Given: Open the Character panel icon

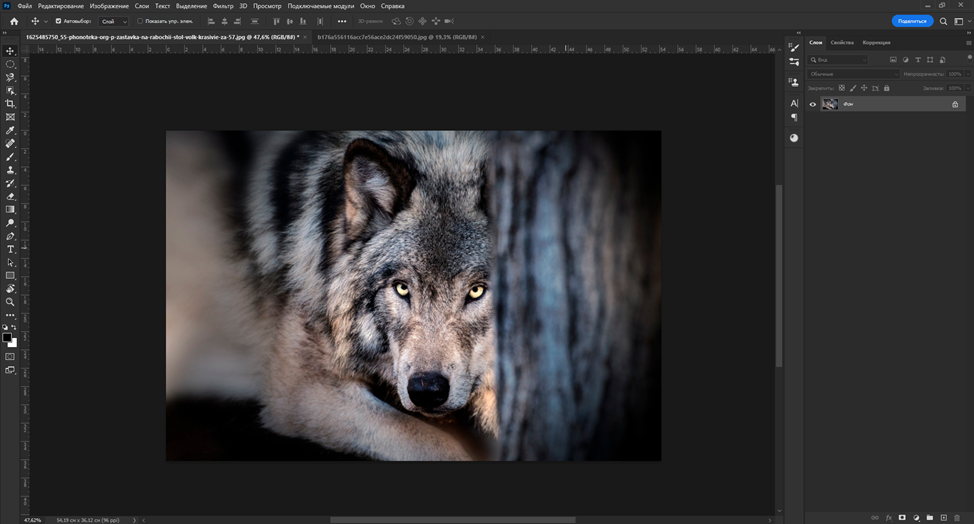Looking at the screenshot, I should tap(794, 103).
